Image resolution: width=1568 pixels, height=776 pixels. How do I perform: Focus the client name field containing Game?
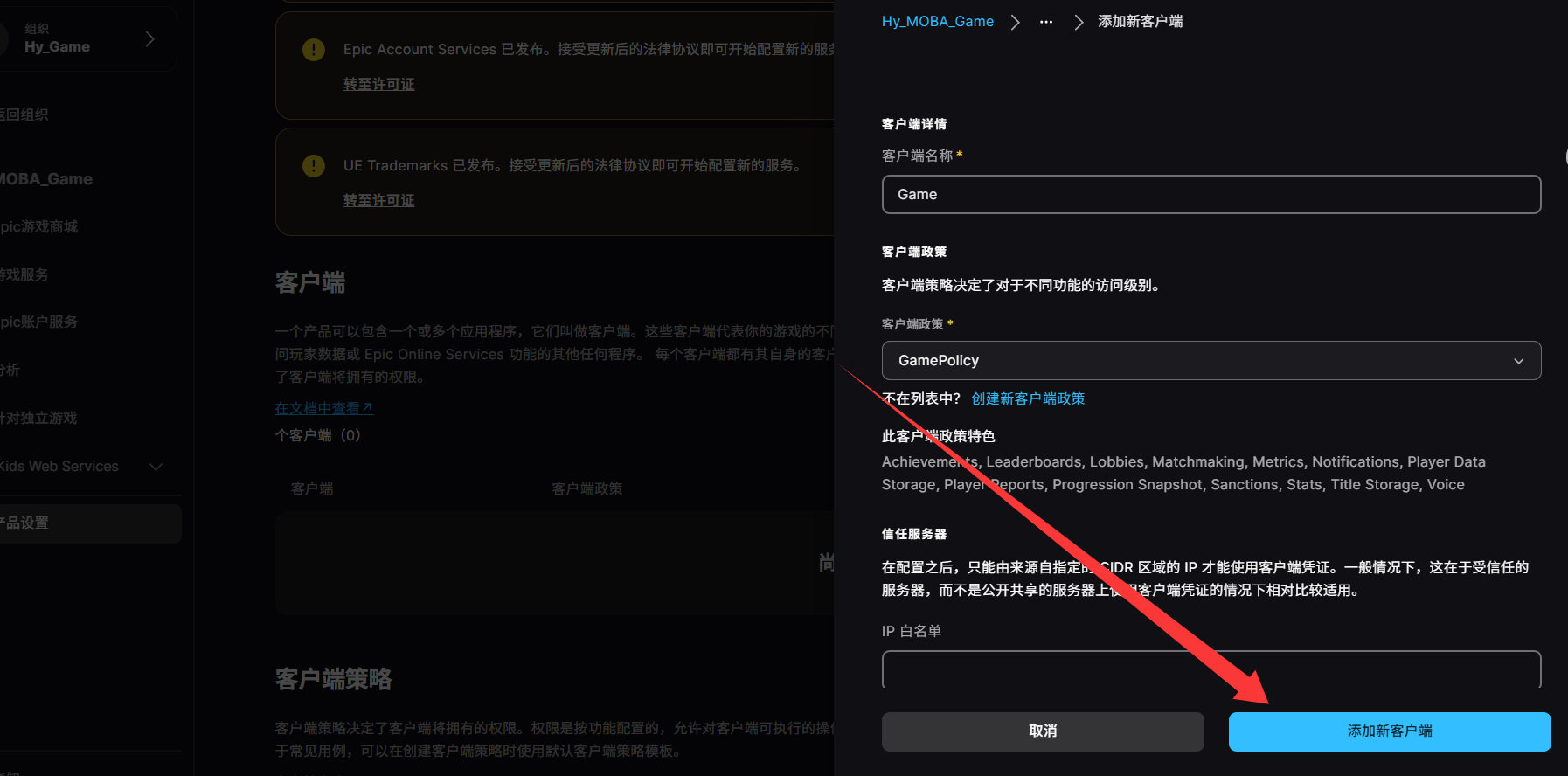[1211, 195]
